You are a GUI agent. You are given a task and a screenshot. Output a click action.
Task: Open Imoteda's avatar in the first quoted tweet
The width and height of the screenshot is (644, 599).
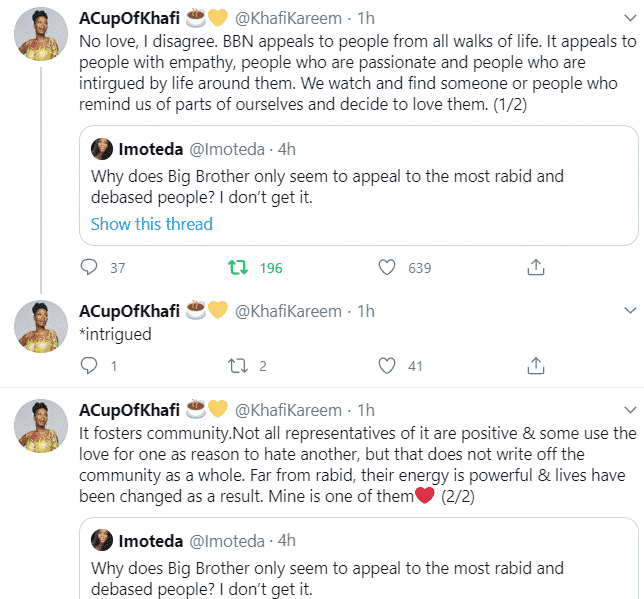[102, 149]
